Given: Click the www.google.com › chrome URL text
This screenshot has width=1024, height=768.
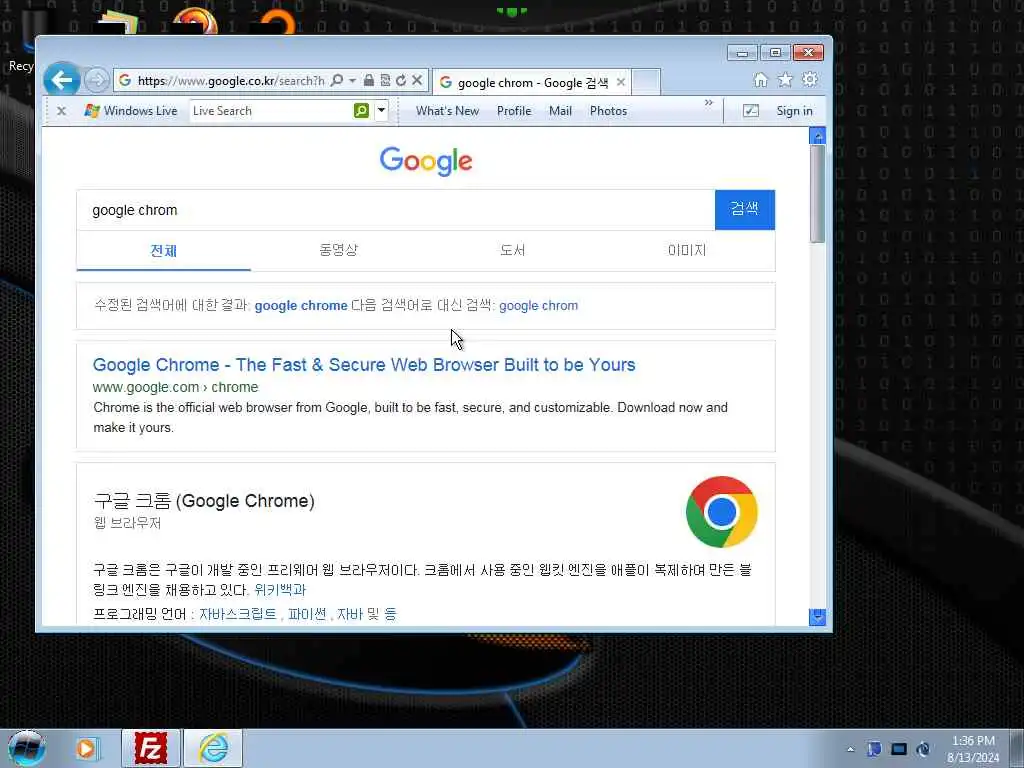Looking at the screenshot, I should tap(175, 387).
